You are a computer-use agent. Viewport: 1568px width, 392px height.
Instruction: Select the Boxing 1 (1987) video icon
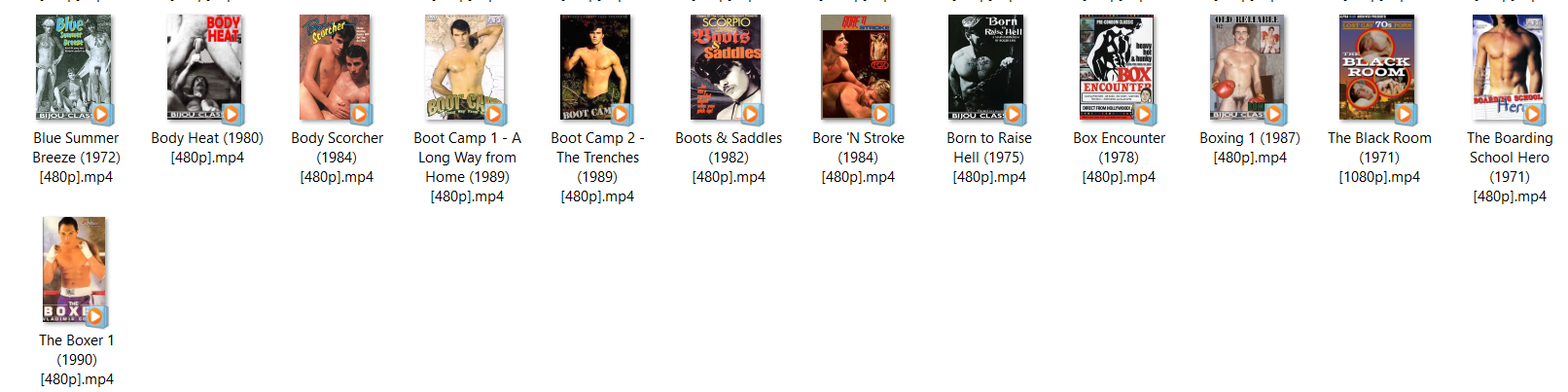1248,68
